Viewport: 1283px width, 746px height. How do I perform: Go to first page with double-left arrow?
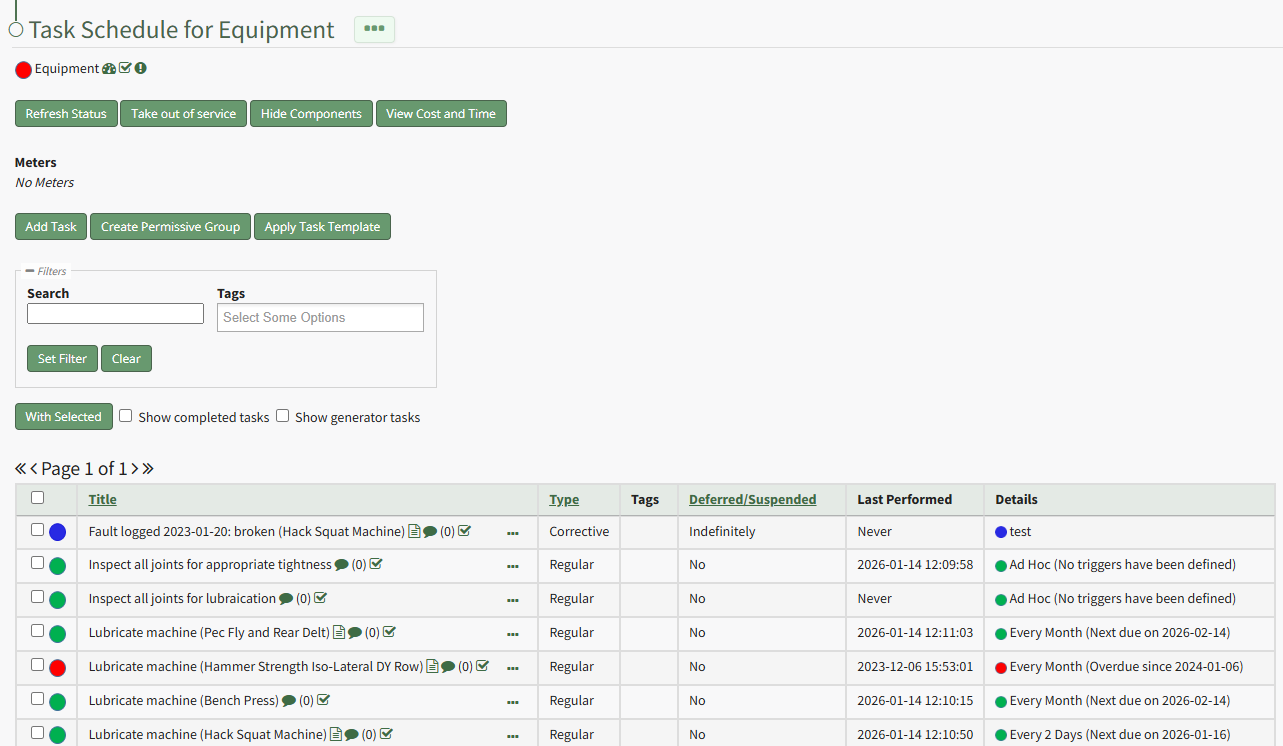21,469
